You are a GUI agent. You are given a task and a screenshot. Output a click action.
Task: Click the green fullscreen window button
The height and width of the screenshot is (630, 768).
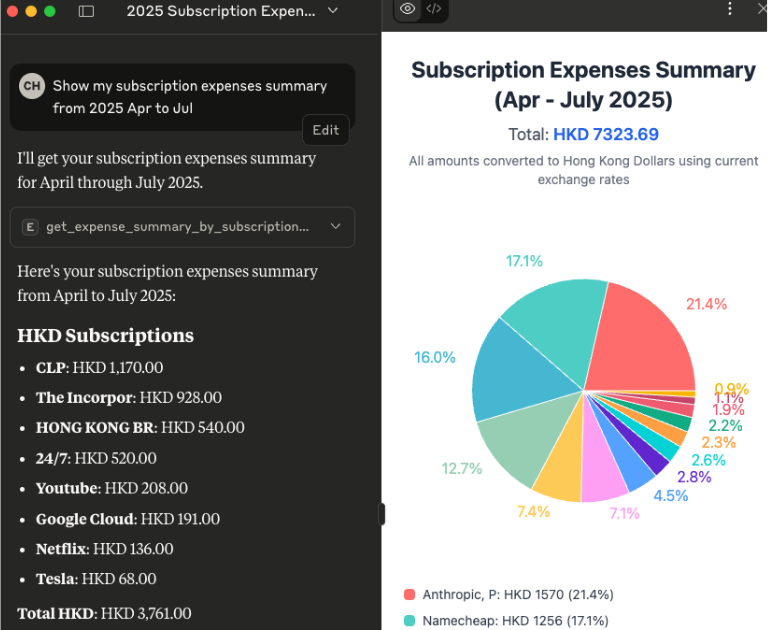pos(50,11)
